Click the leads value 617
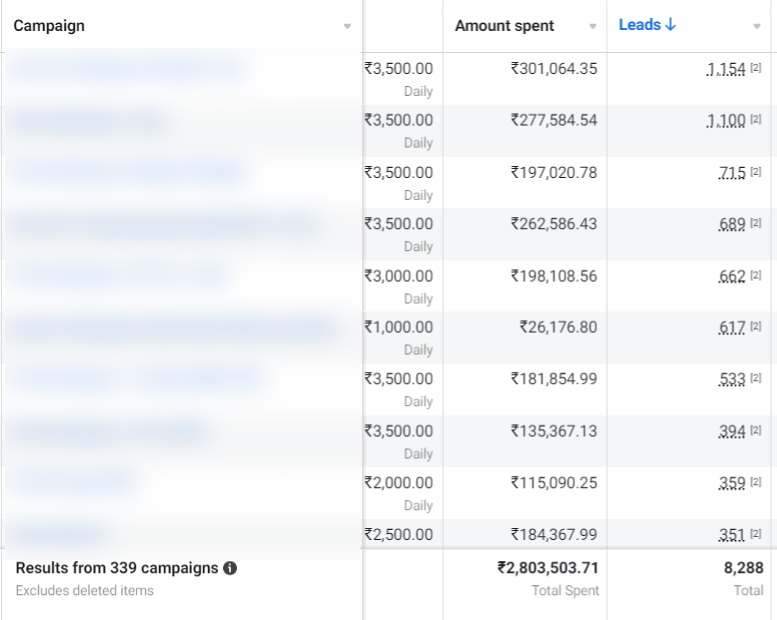This screenshot has width=777, height=620. coord(732,328)
